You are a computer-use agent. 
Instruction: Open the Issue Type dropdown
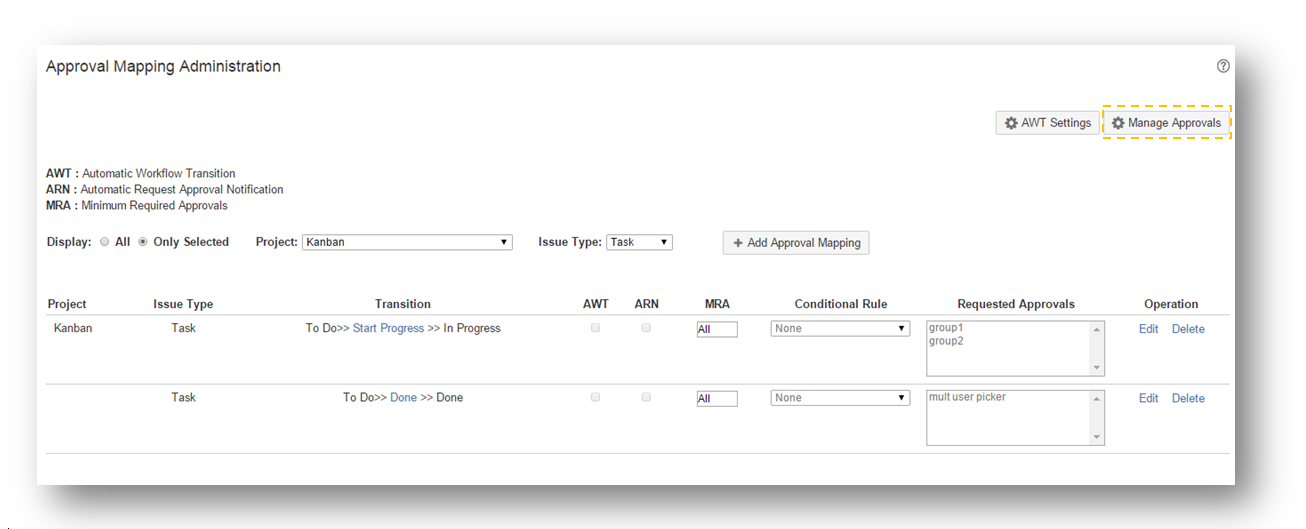pos(639,242)
